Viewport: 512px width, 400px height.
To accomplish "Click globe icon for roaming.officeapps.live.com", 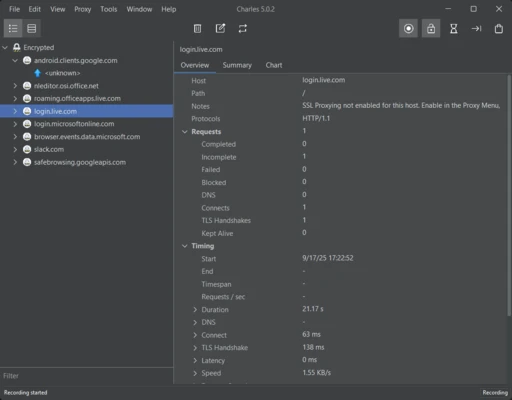I will pyautogui.click(x=27, y=98).
